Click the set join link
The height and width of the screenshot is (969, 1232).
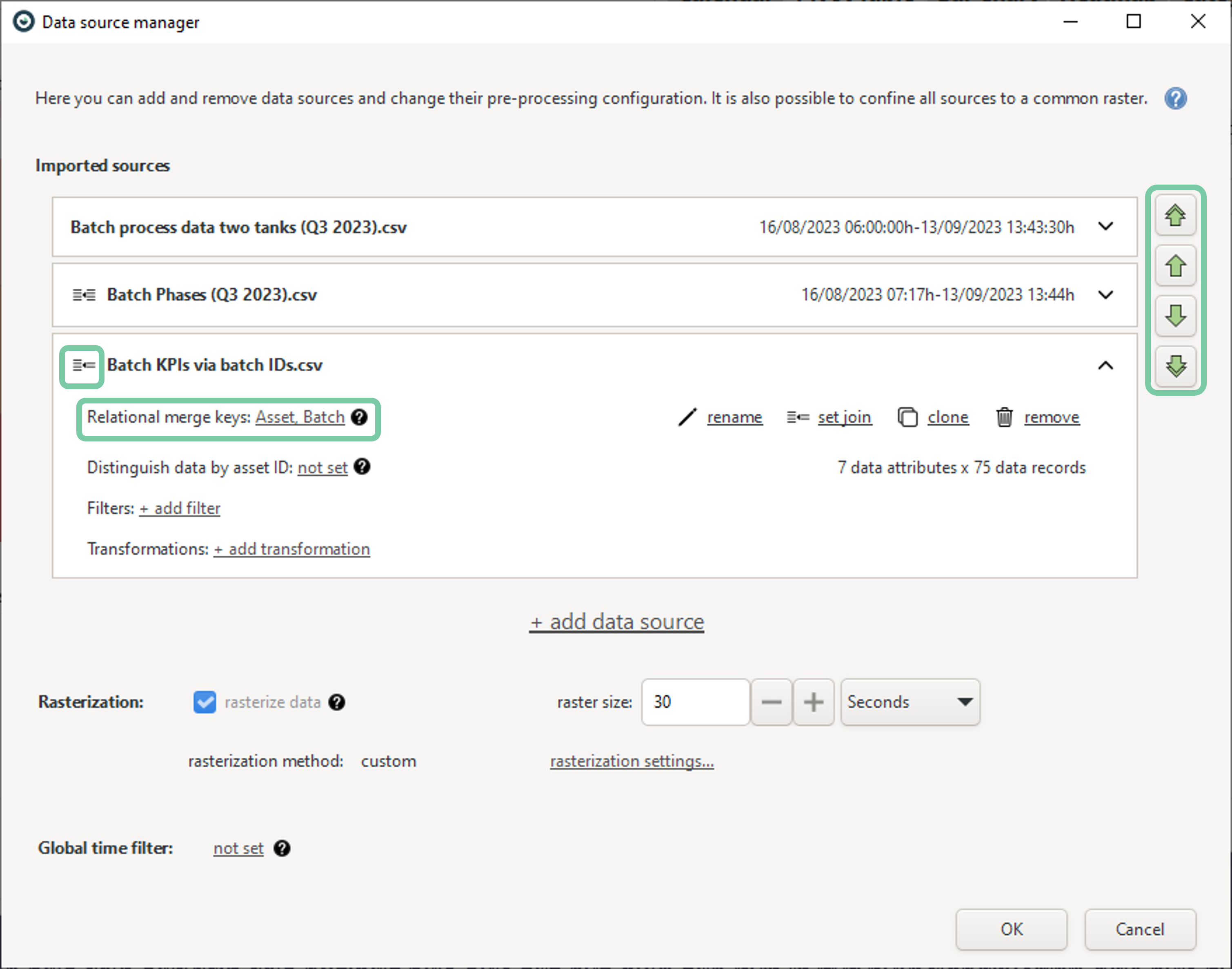(x=845, y=418)
